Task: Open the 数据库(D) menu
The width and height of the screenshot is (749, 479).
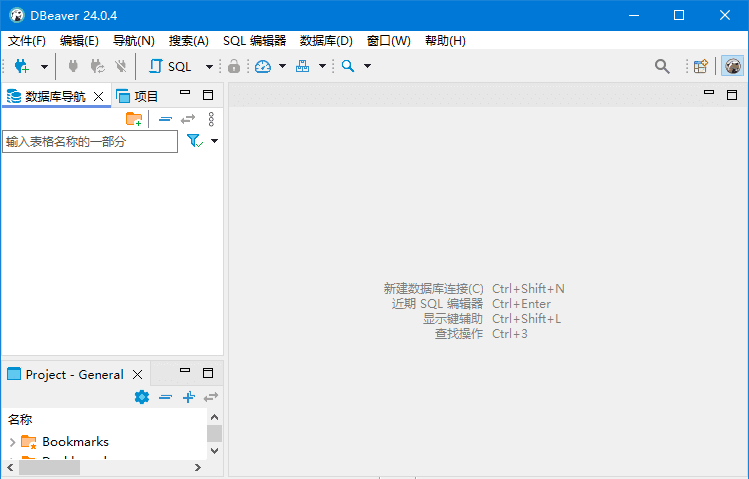Action: (x=326, y=41)
